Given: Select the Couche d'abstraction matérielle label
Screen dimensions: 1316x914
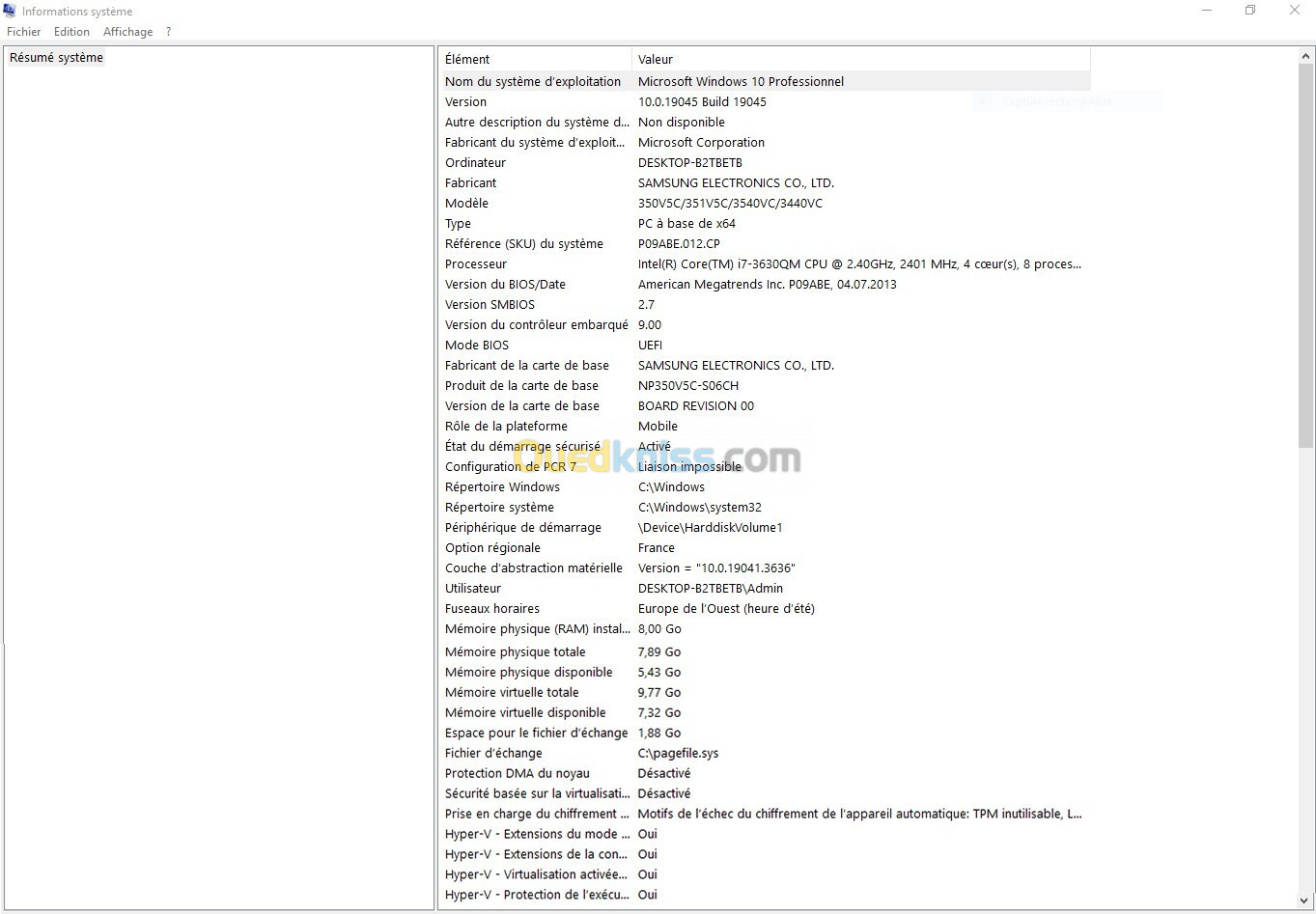Looking at the screenshot, I should pyautogui.click(x=534, y=568).
